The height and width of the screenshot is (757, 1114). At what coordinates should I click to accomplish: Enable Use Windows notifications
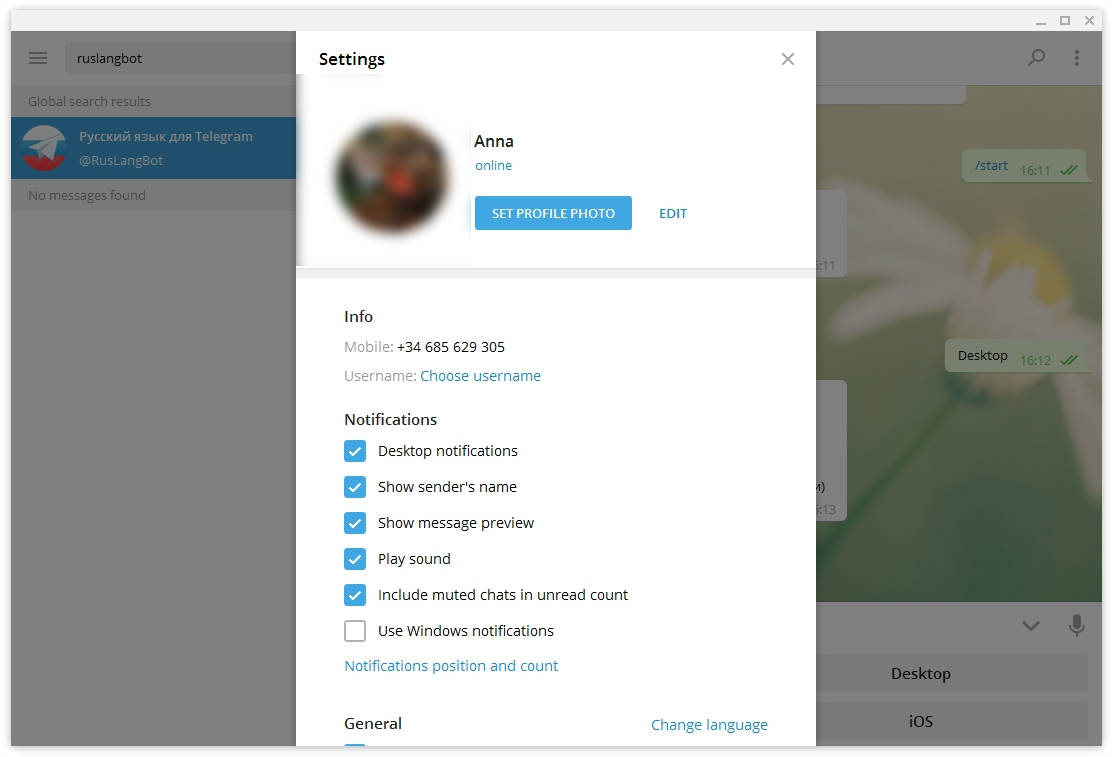tap(355, 631)
